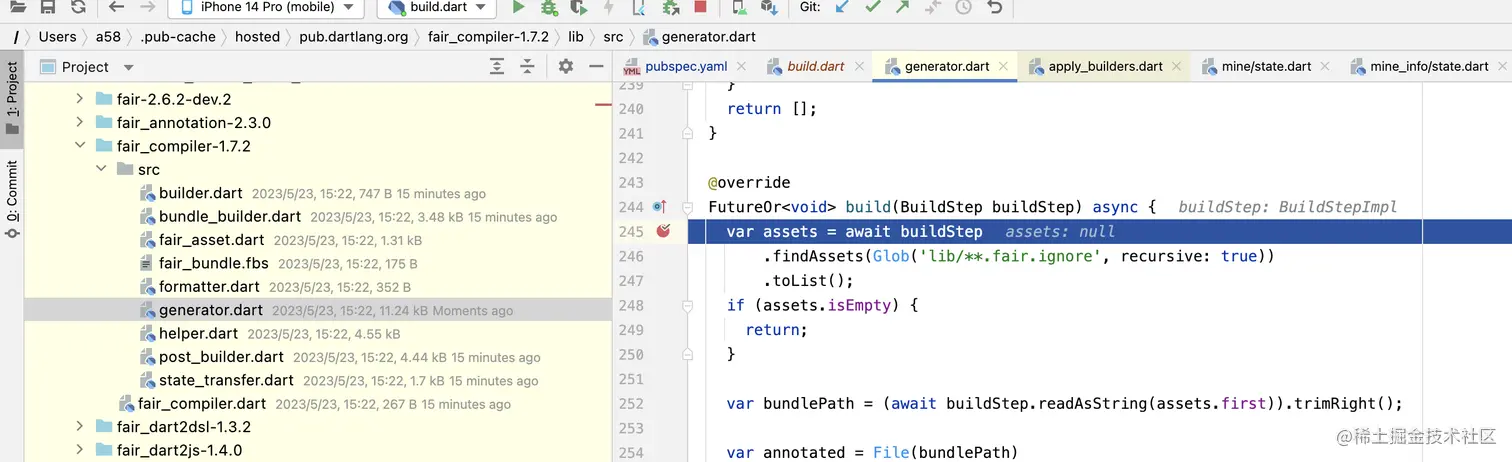Run the build.dart configuration (green play)

click(518, 7)
